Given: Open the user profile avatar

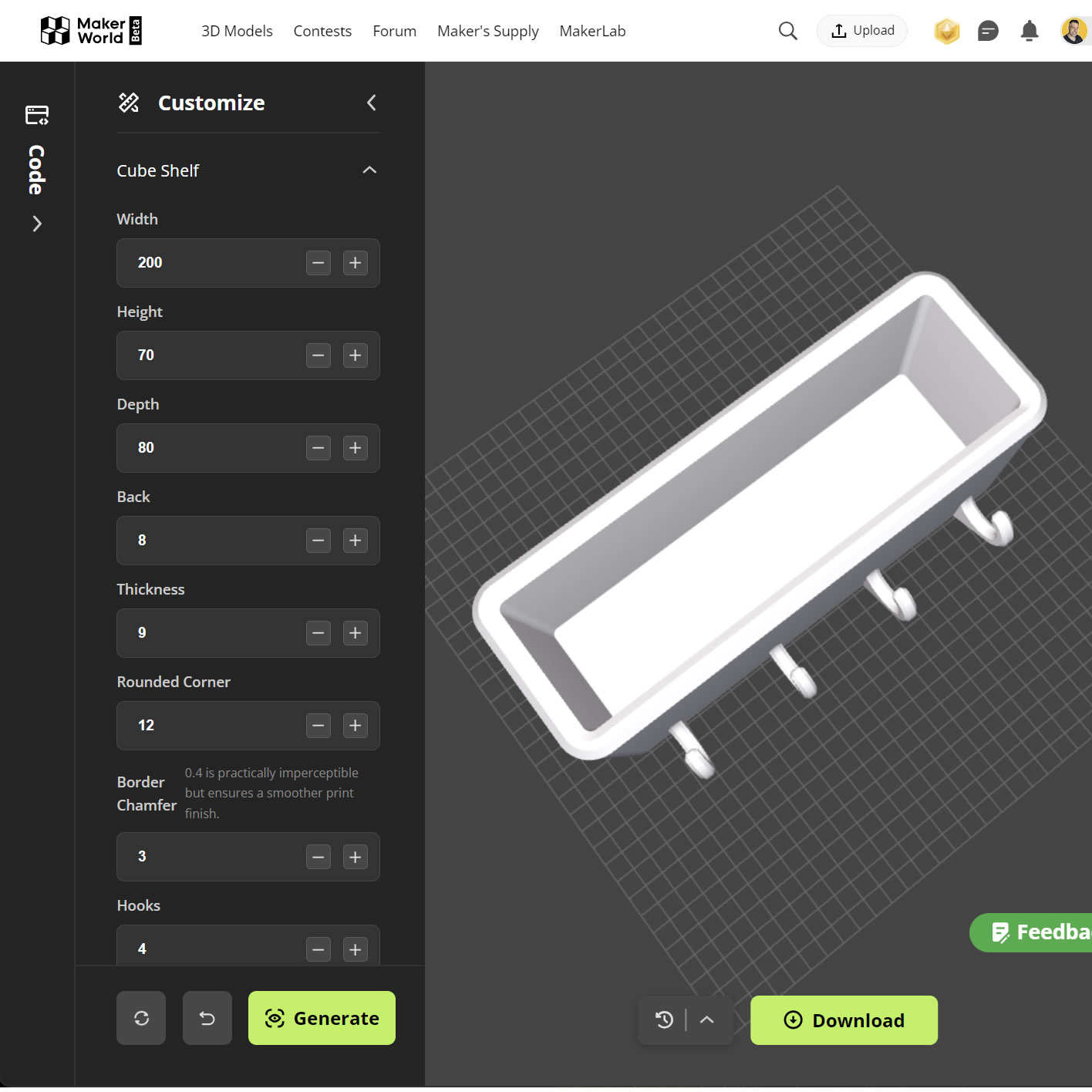Looking at the screenshot, I should 1074,31.
